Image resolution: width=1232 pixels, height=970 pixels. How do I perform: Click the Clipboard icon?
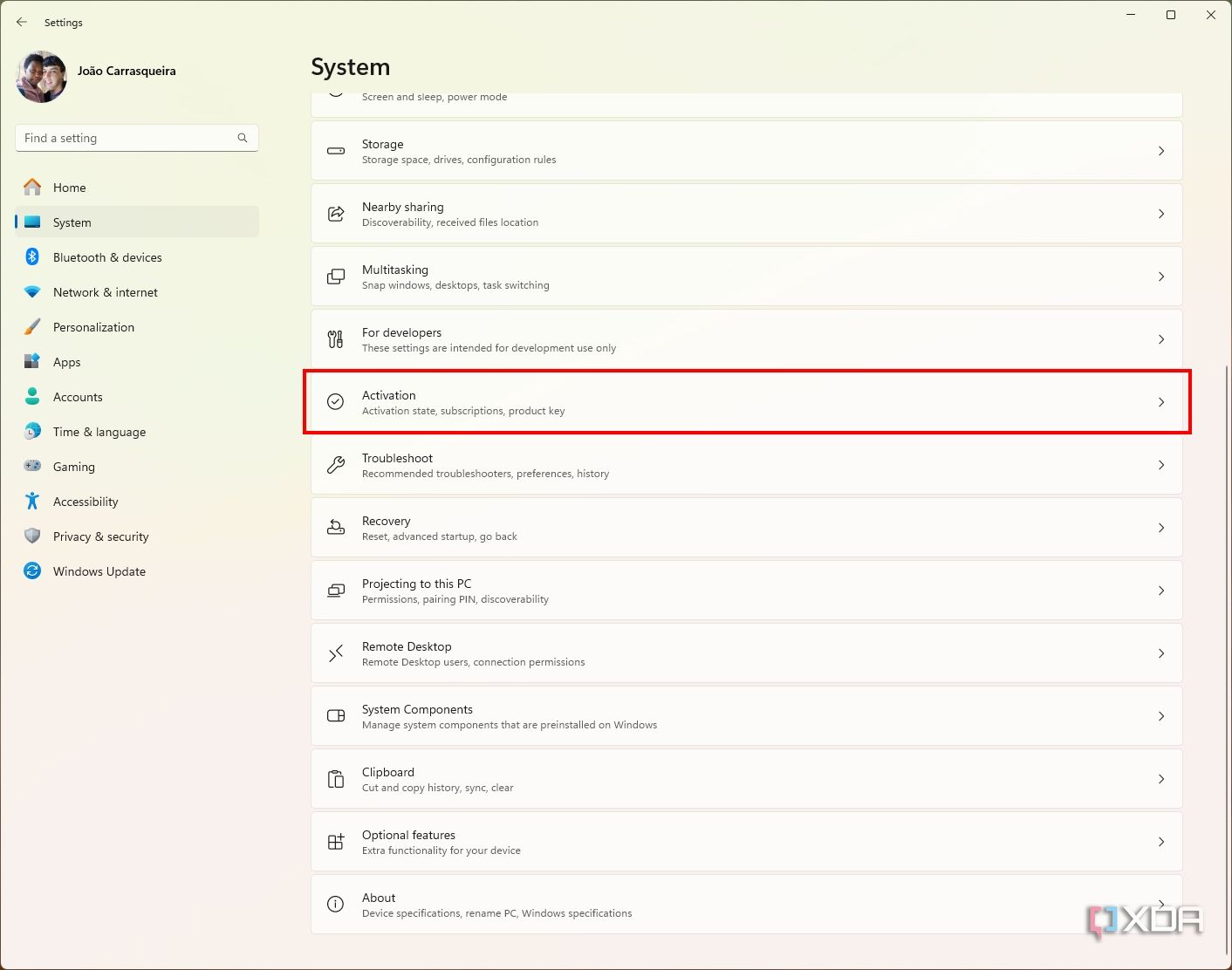pos(336,779)
